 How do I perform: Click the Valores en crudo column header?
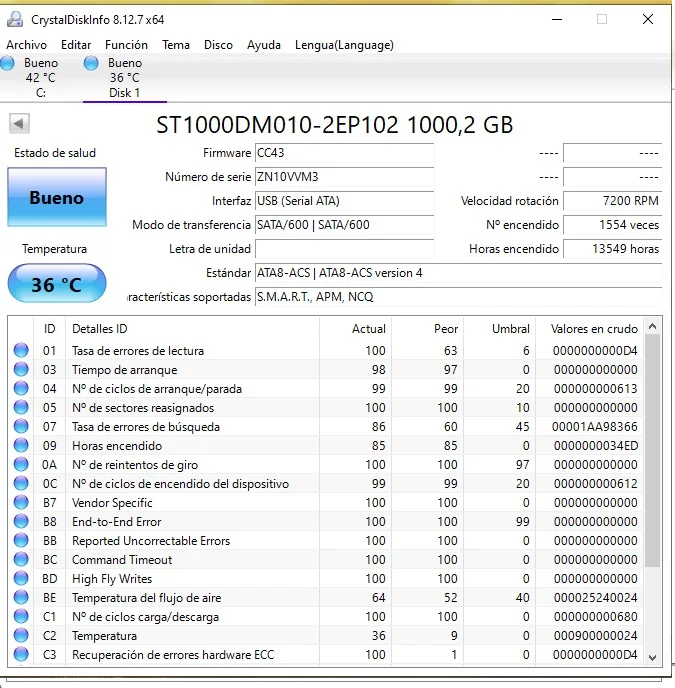click(589, 329)
